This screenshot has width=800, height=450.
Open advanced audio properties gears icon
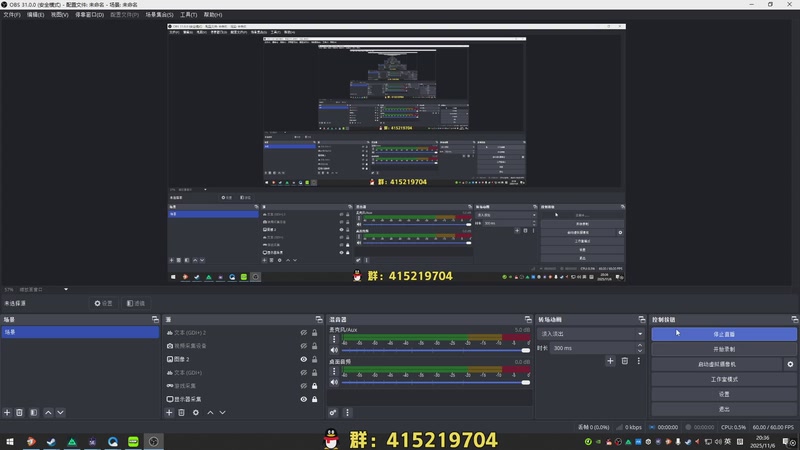pos(333,412)
